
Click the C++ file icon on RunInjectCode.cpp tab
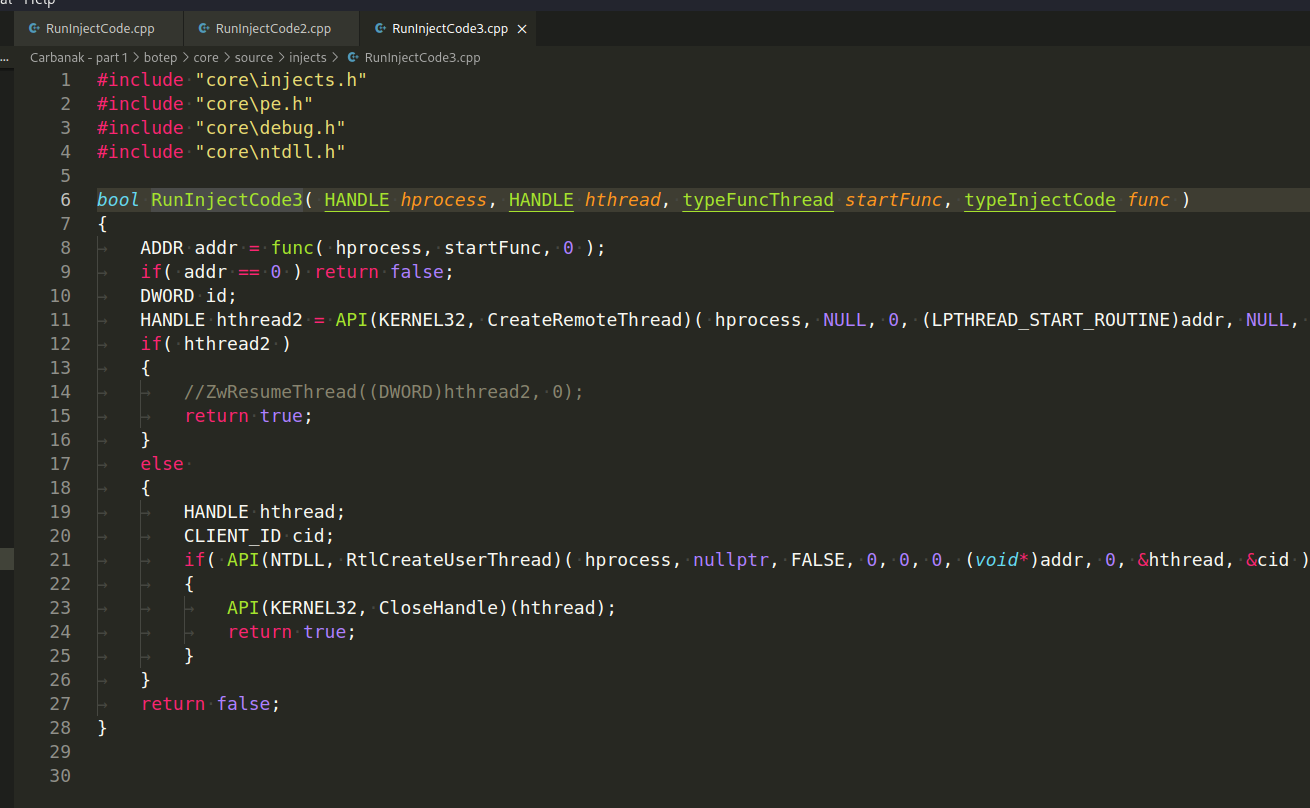point(35,29)
